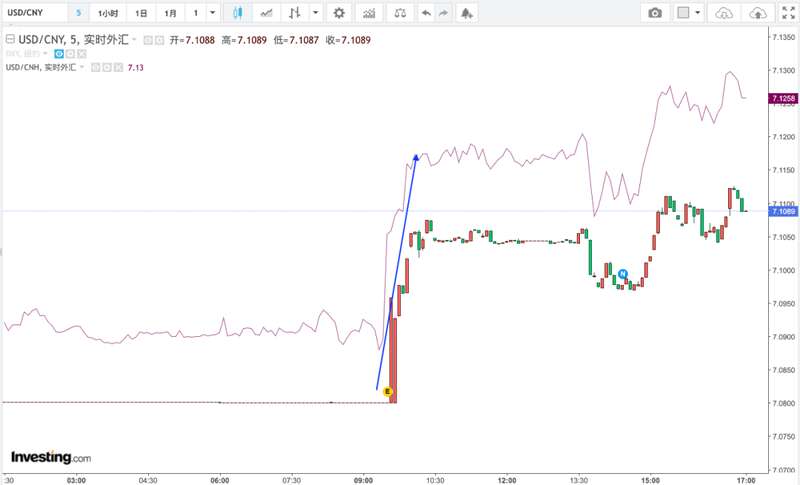Click the 09:00 time axis label
800x485 pixels.
[363, 480]
